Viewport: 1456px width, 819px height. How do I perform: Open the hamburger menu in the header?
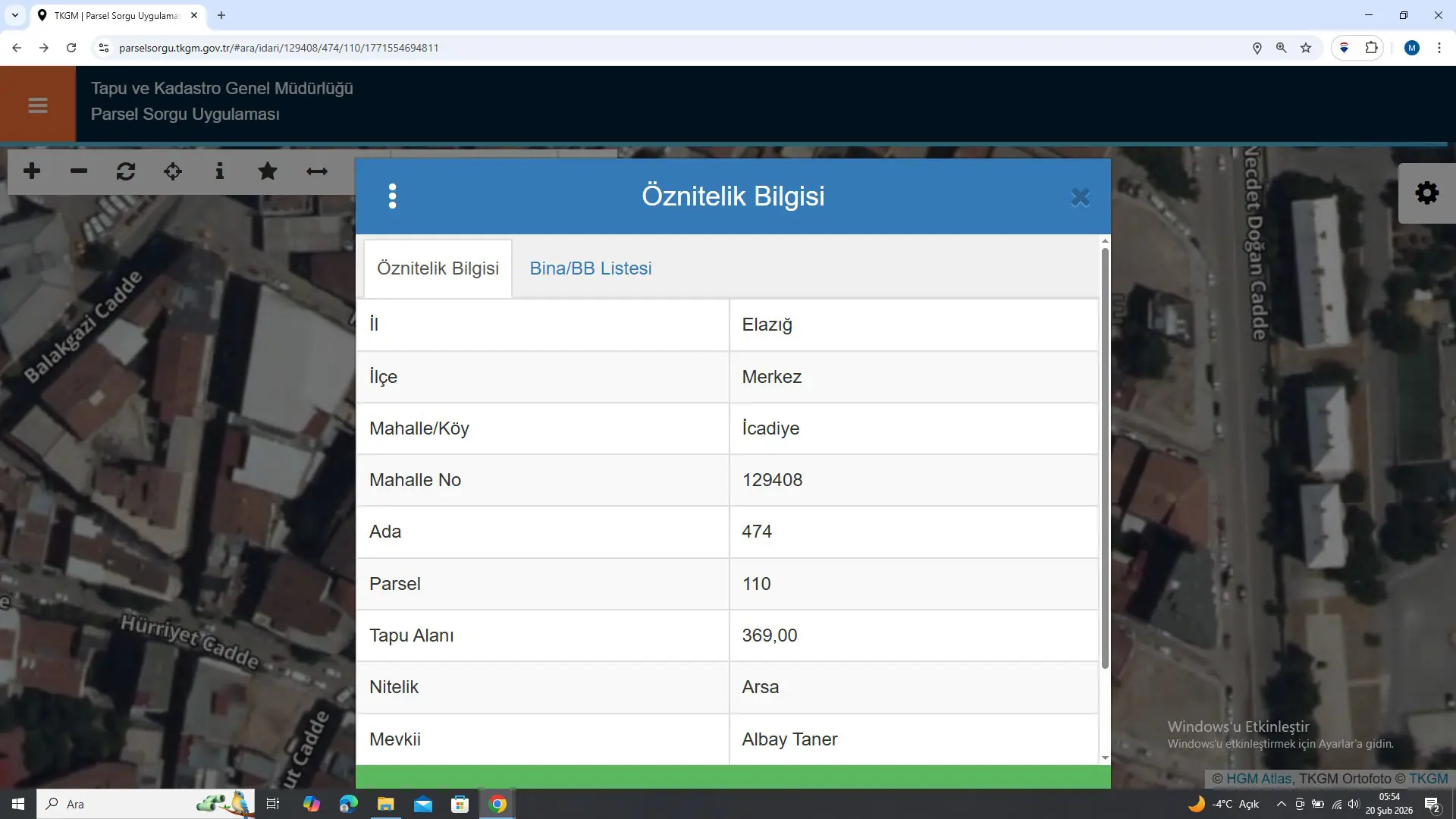click(38, 105)
